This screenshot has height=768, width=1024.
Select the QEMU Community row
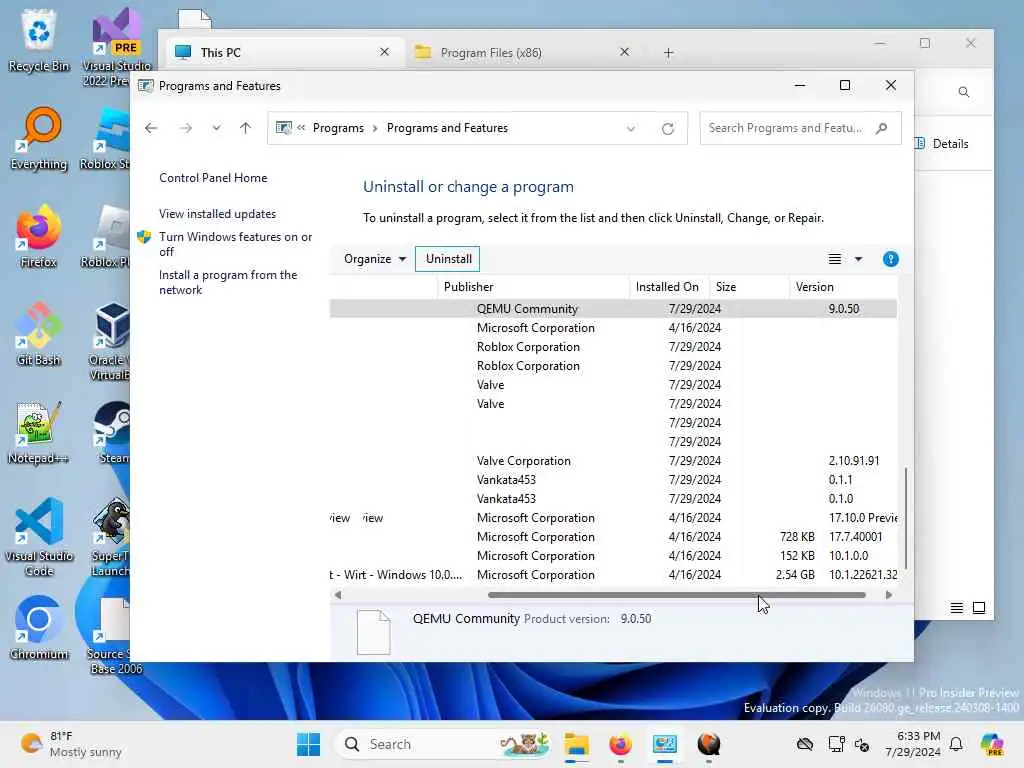[613, 309]
